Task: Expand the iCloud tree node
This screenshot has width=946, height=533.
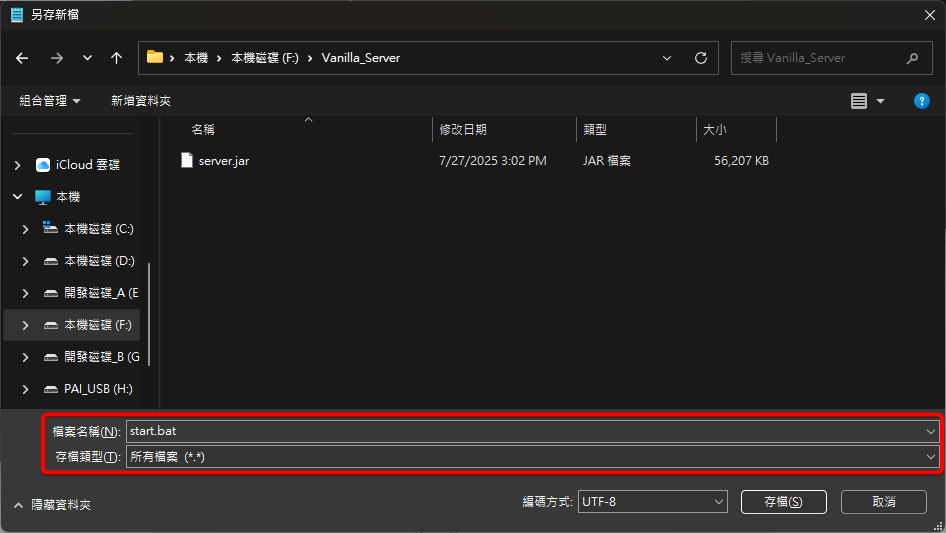Action: coord(17,165)
